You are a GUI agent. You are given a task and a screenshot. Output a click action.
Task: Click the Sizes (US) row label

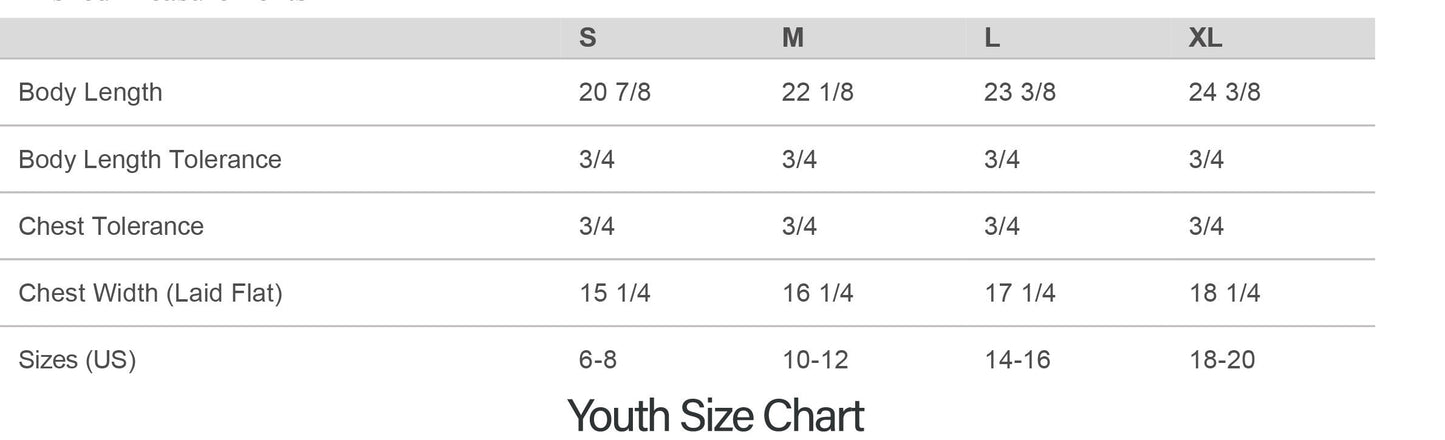point(77,360)
